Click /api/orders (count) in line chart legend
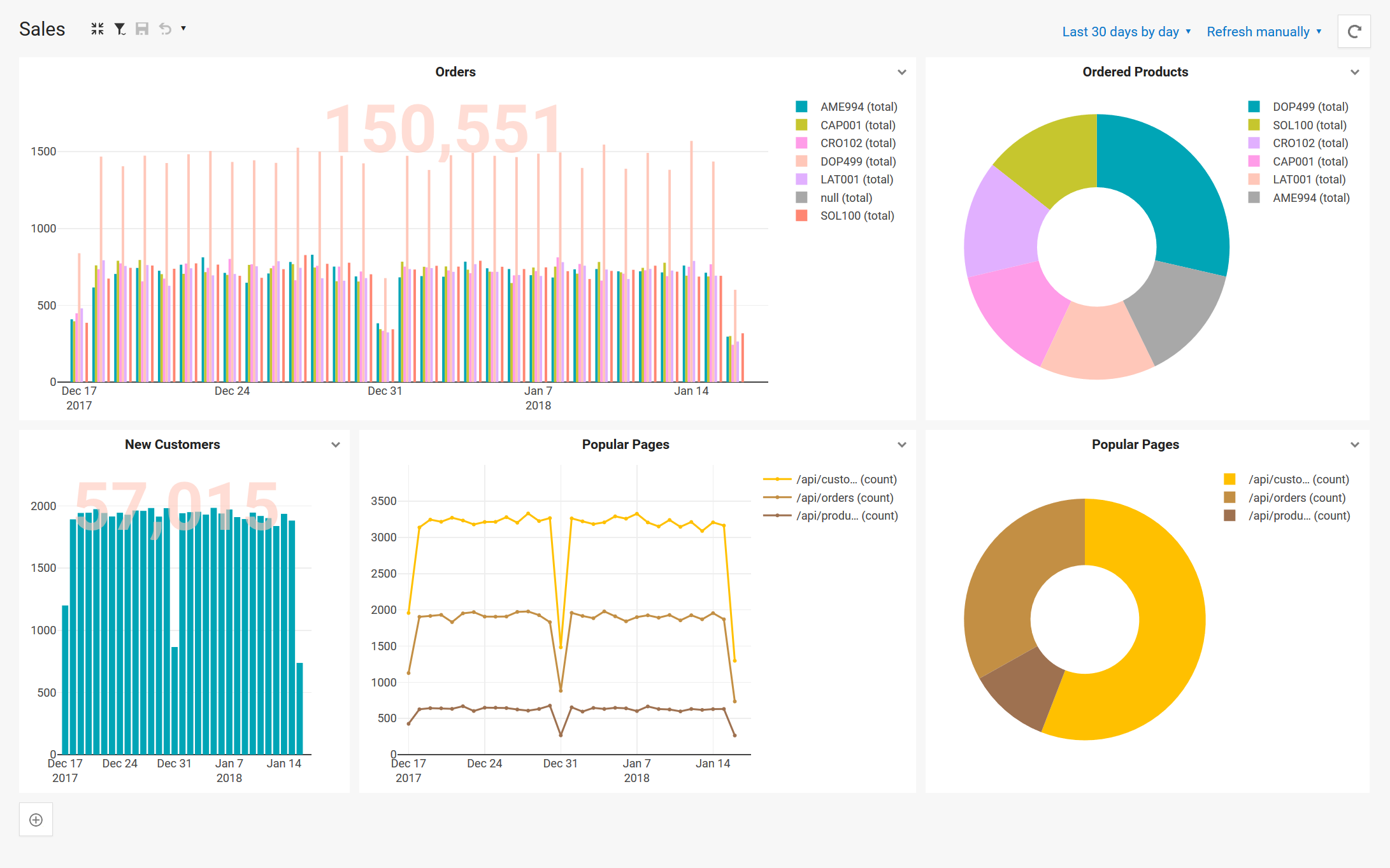1390x868 pixels. coord(829,498)
